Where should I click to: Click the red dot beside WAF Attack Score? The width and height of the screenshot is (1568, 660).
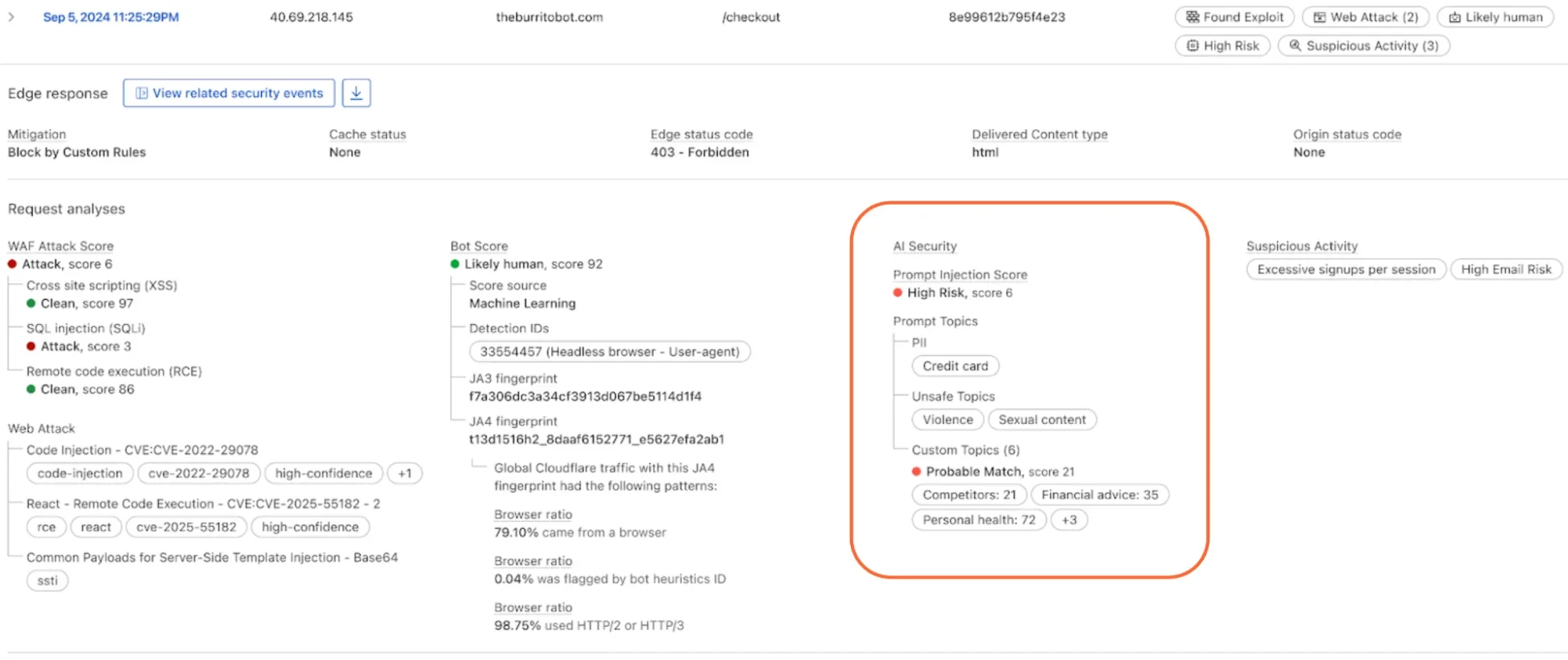click(12, 264)
